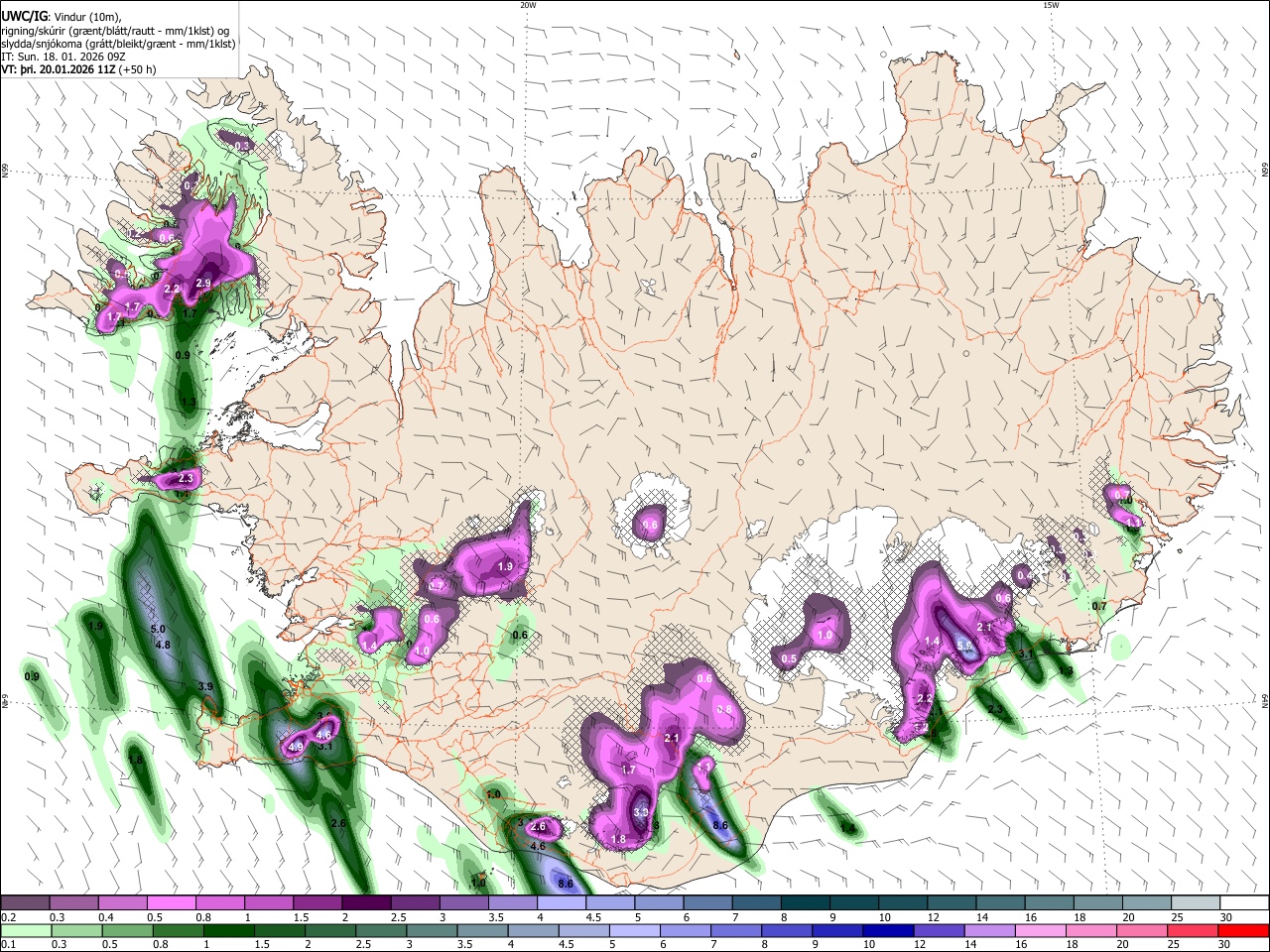
Task: Click snow-scale swatch between 4 and 4.5
Action: (x=561, y=902)
